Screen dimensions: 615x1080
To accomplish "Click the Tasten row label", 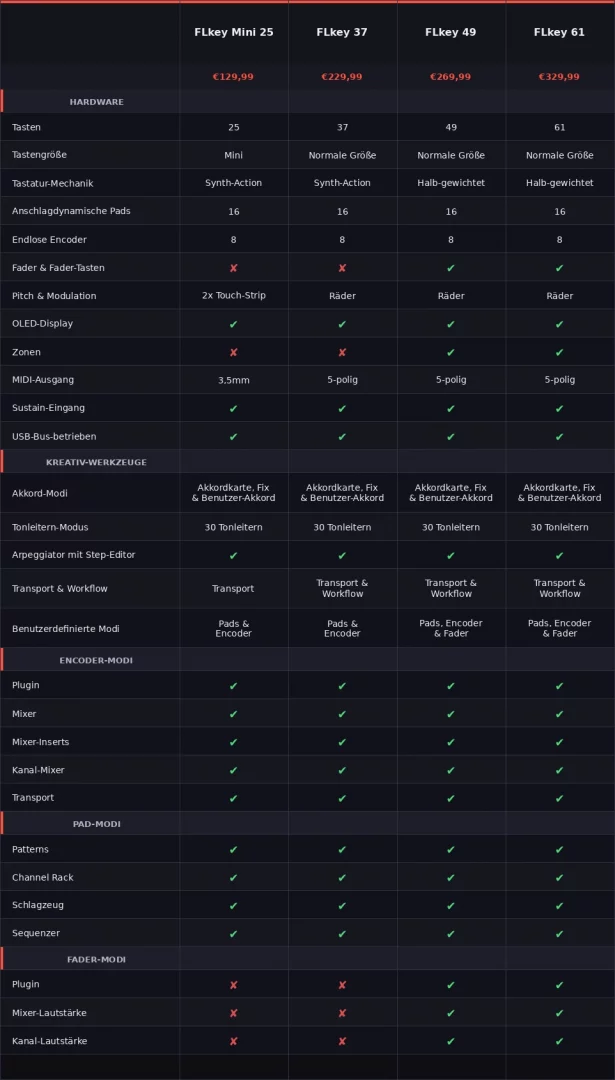I will [x=26, y=127].
